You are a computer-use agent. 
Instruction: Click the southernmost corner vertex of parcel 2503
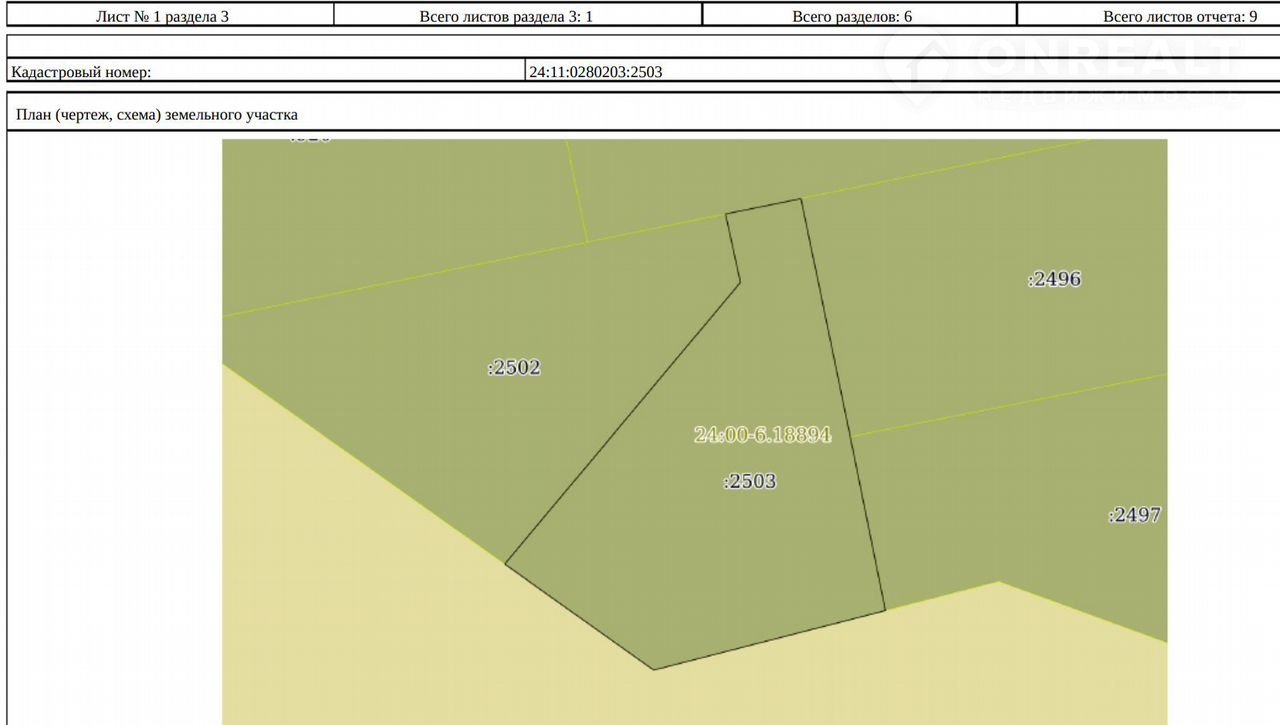(x=654, y=669)
